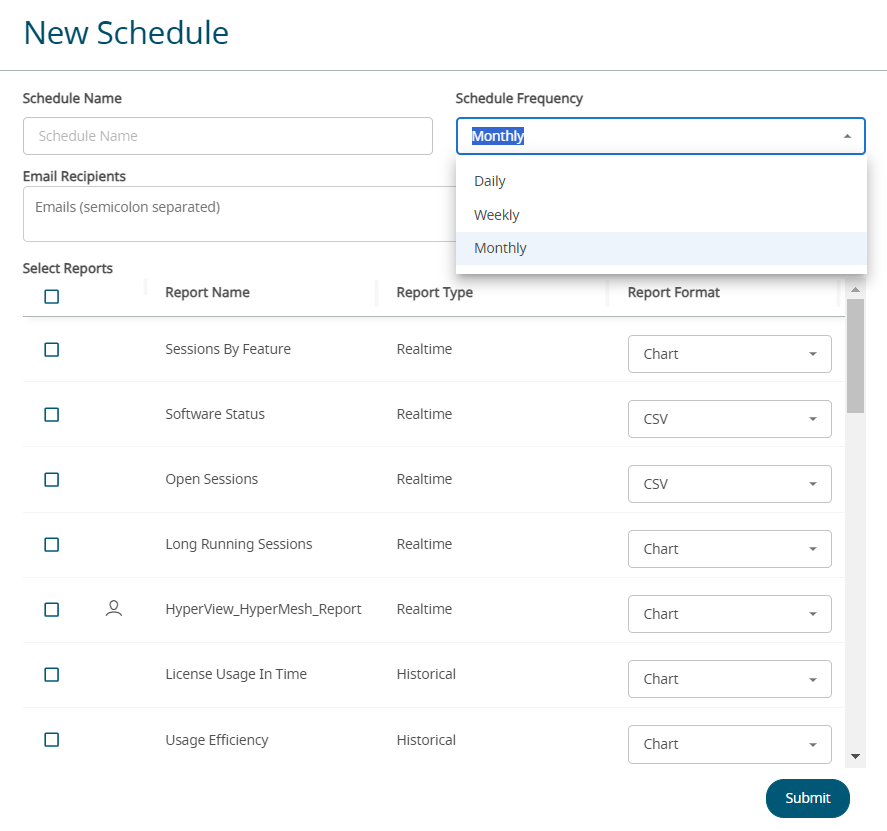Expand the Software Status CSV format dropdown
Image resolution: width=887 pixels, height=831 pixels.
coord(729,419)
